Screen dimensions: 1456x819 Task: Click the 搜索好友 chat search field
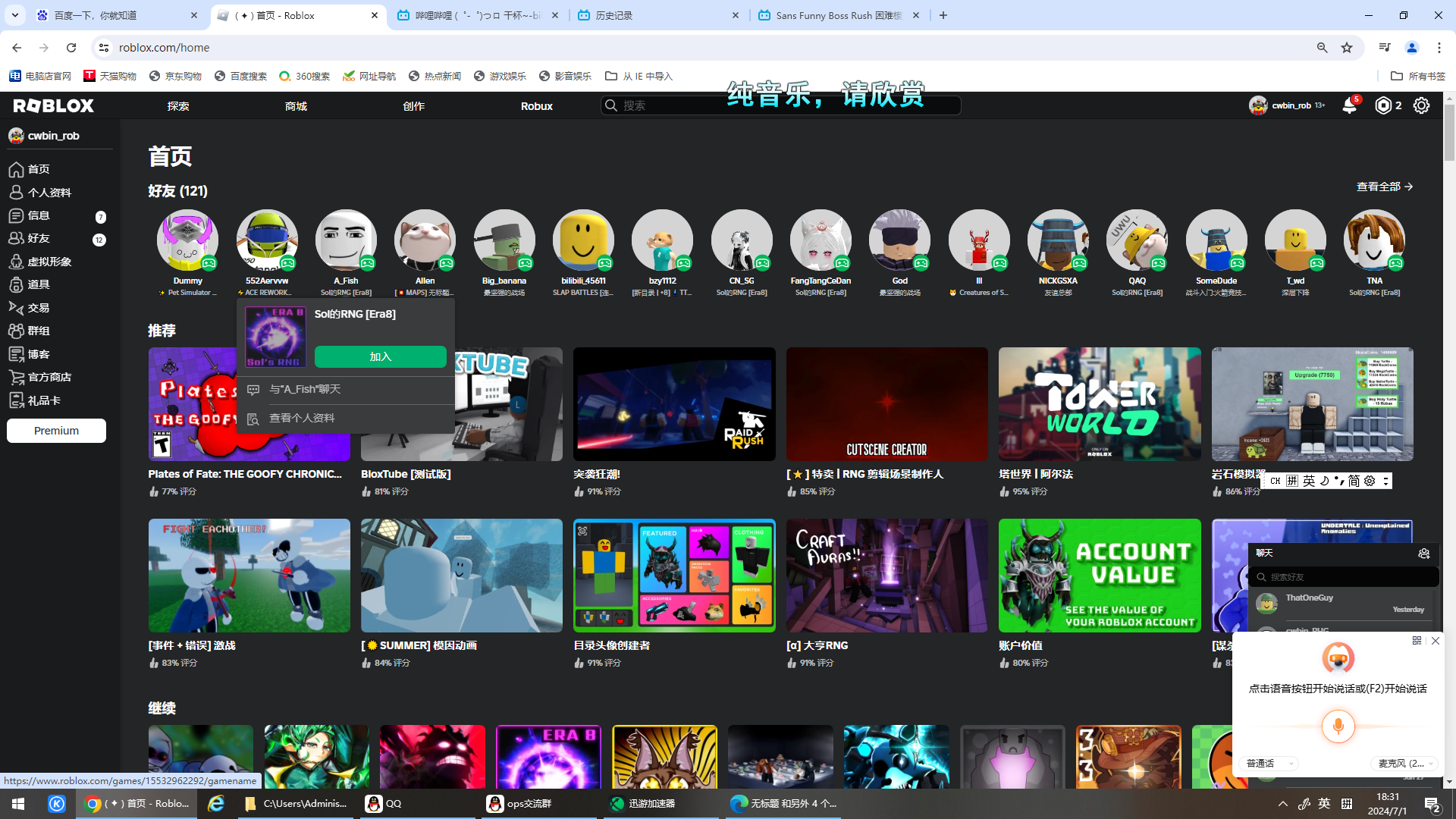coord(1344,577)
